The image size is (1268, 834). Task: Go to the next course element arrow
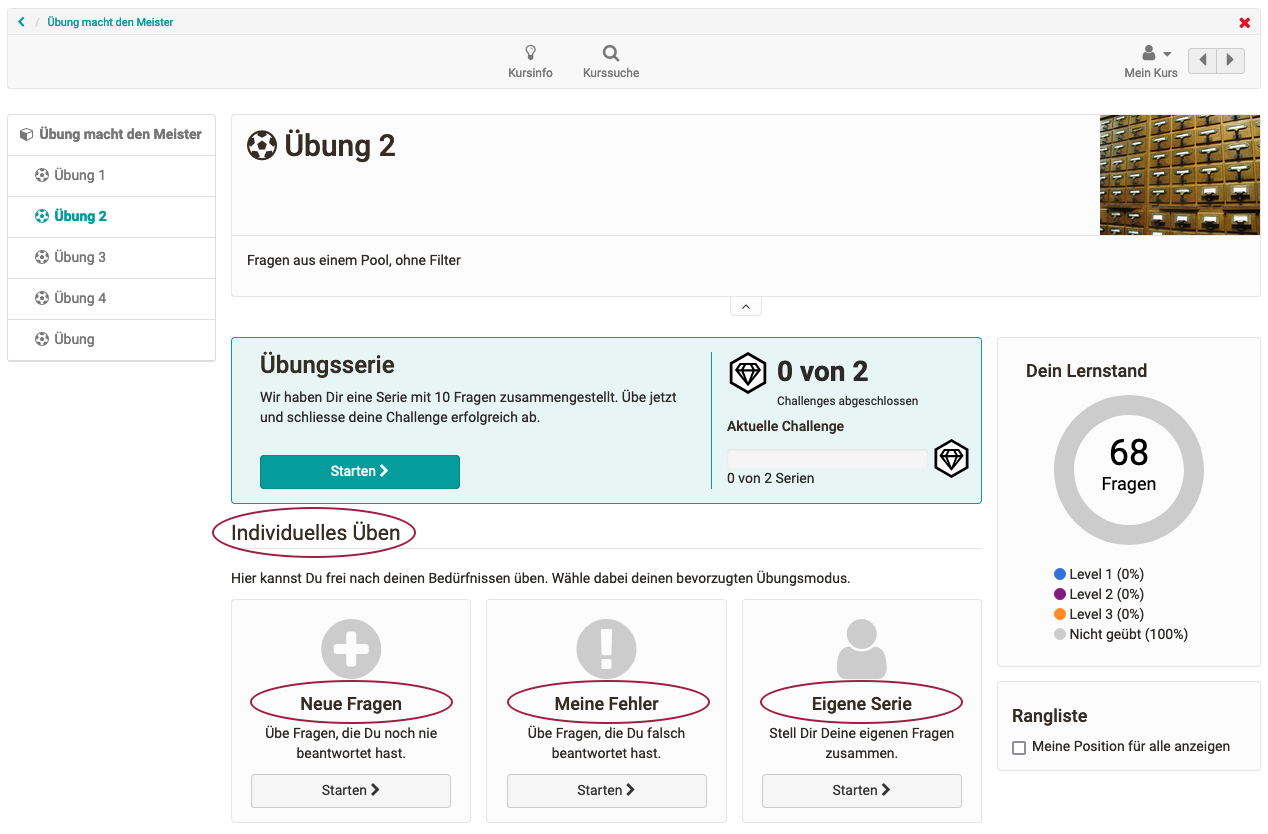pos(1230,61)
